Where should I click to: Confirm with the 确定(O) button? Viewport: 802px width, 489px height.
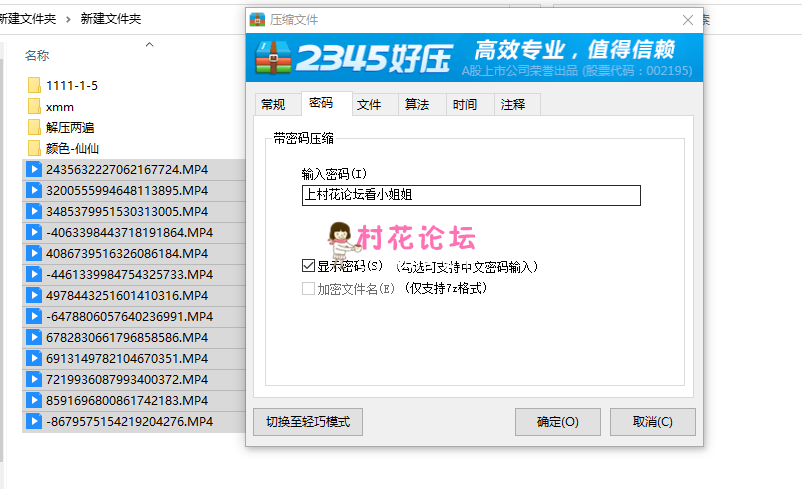coord(558,422)
